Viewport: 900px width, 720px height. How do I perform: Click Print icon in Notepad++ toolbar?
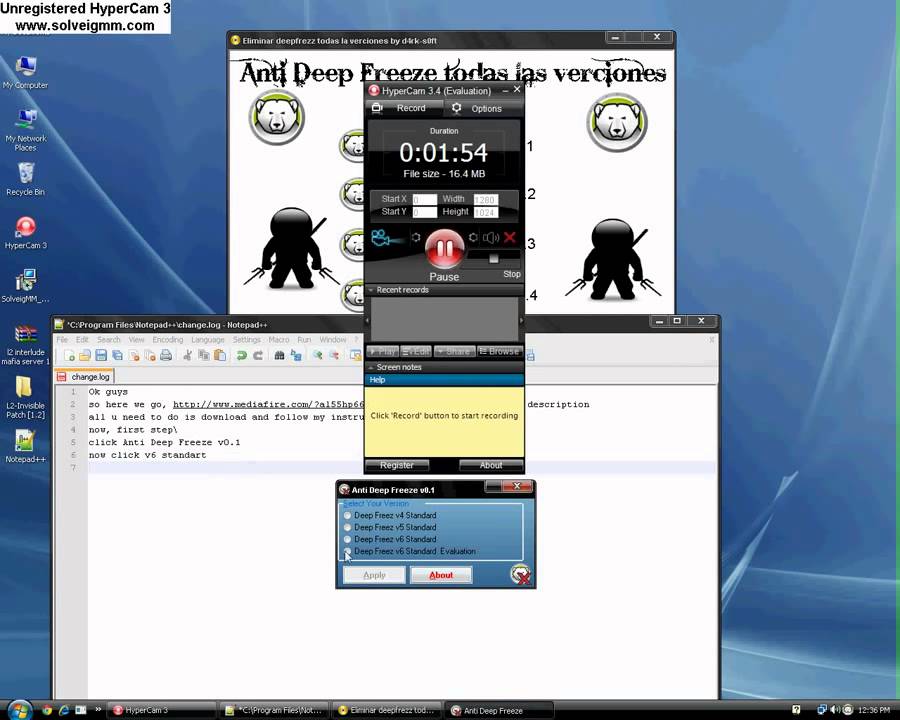[x=166, y=355]
